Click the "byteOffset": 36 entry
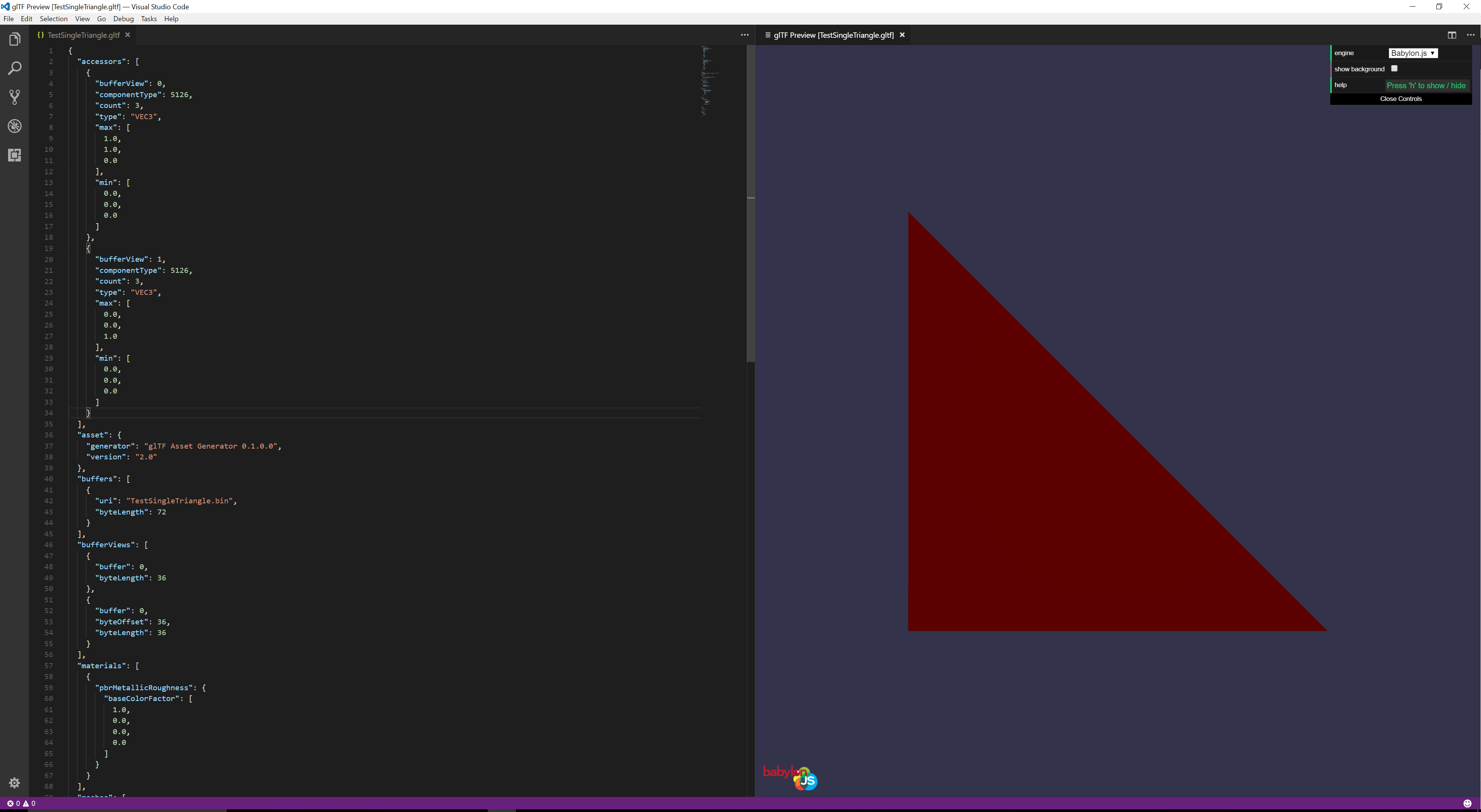Screen dimensions: 1481x812 132,622
